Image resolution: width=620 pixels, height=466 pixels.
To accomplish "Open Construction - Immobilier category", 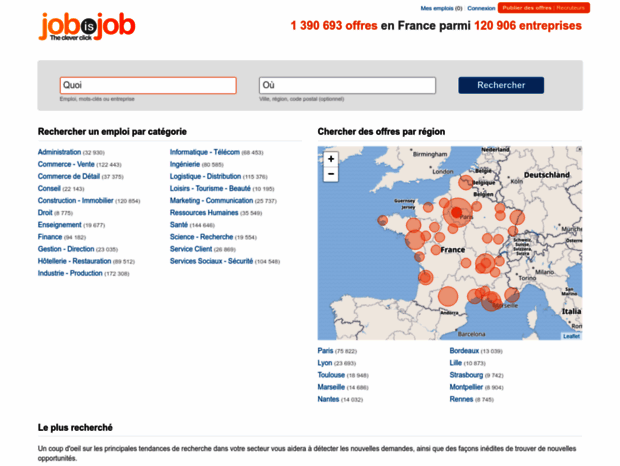I will [76, 201].
